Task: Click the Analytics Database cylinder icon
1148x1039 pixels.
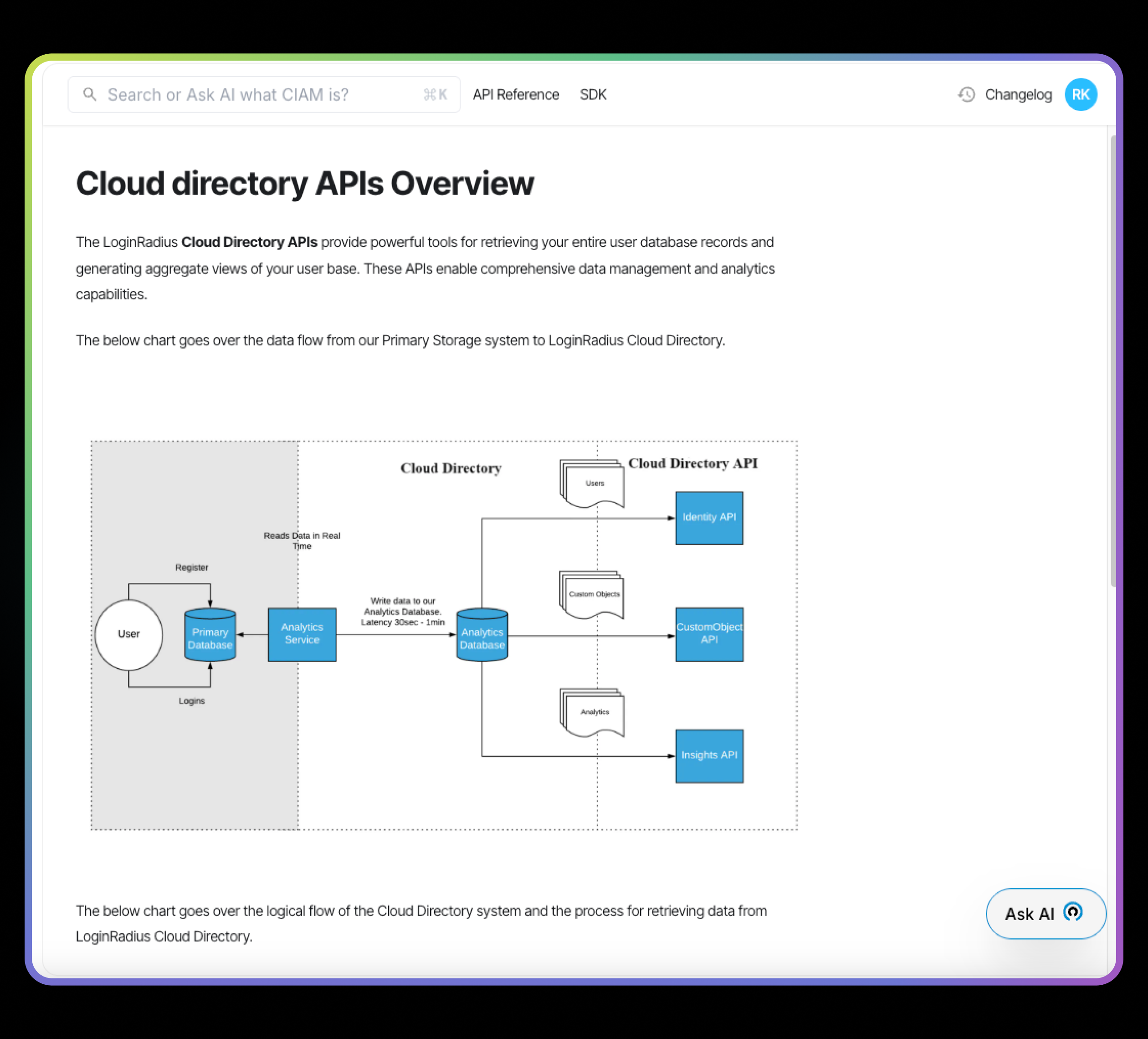Action: pyautogui.click(x=482, y=635)
